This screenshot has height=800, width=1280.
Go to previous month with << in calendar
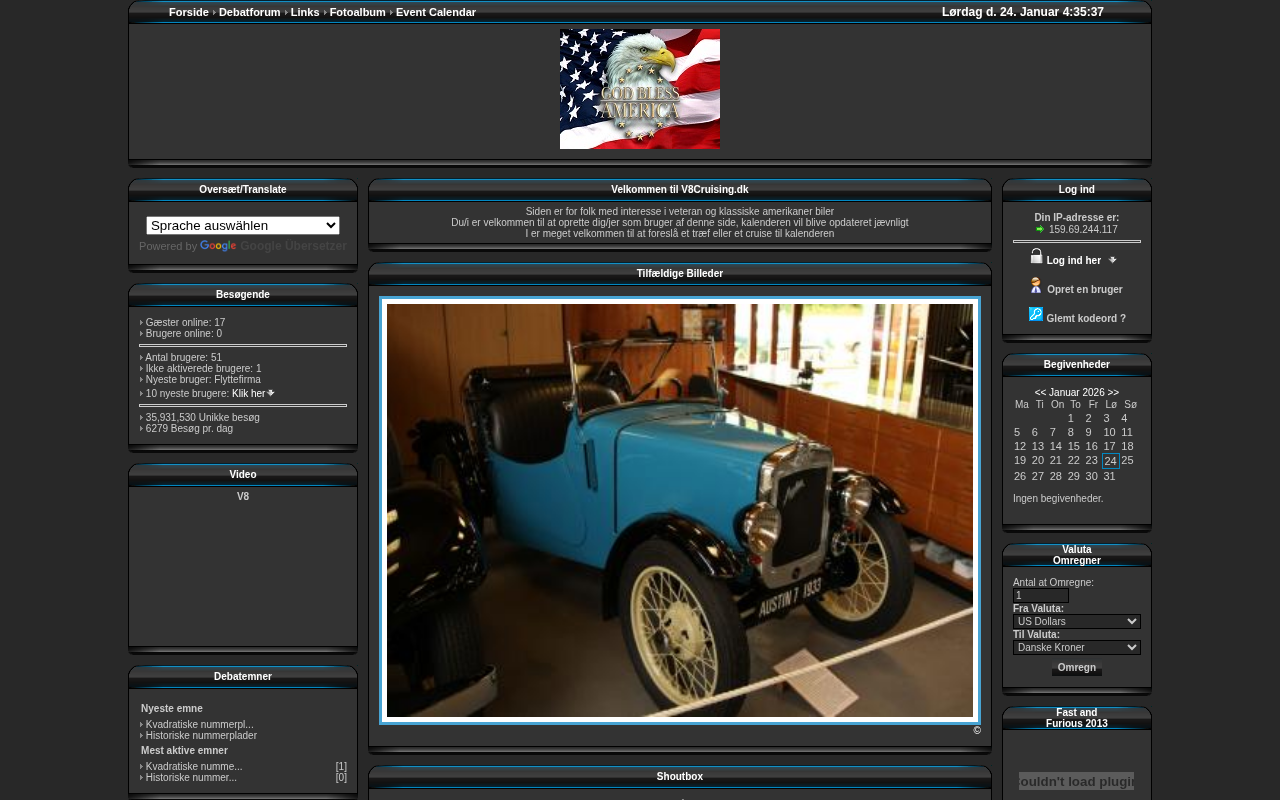pyautogui.click(x=1040, y=393)
